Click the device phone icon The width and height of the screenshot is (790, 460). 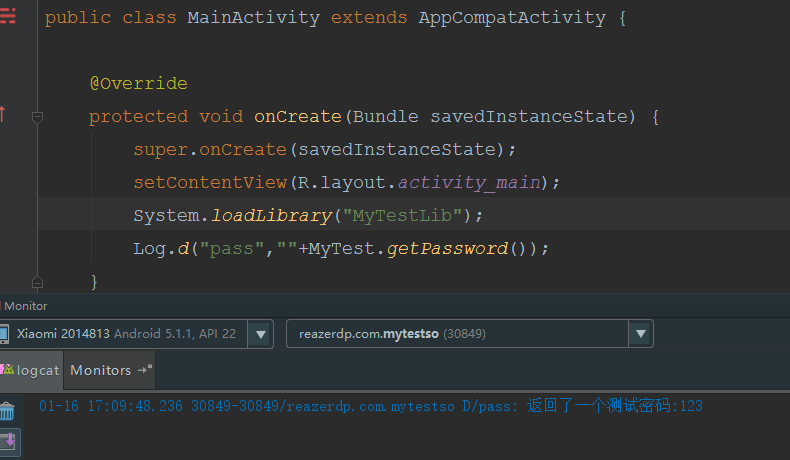tap(4, 334)
